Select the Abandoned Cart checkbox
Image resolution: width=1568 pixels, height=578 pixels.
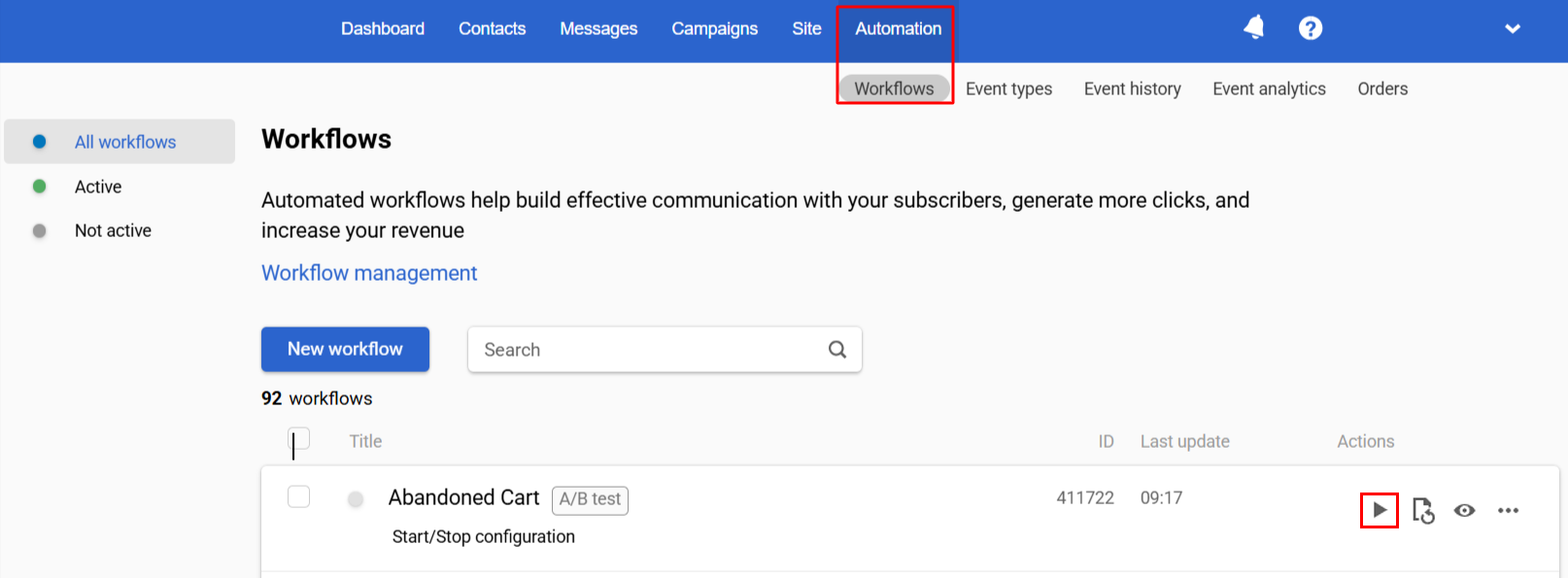(299, 496)
